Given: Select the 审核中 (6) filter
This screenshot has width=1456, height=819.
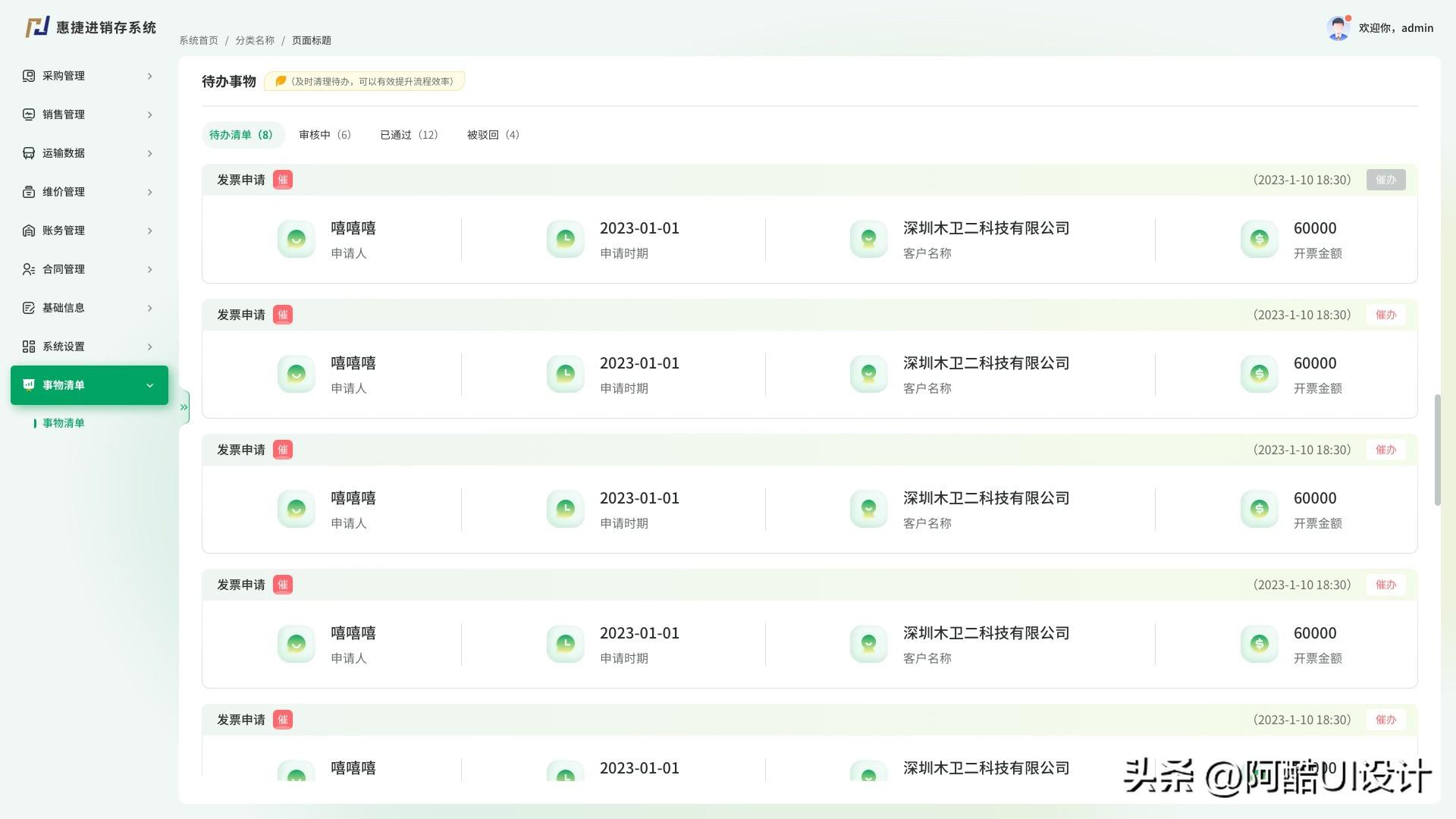Looking at the screenshot, I should (x=325, y=134).
